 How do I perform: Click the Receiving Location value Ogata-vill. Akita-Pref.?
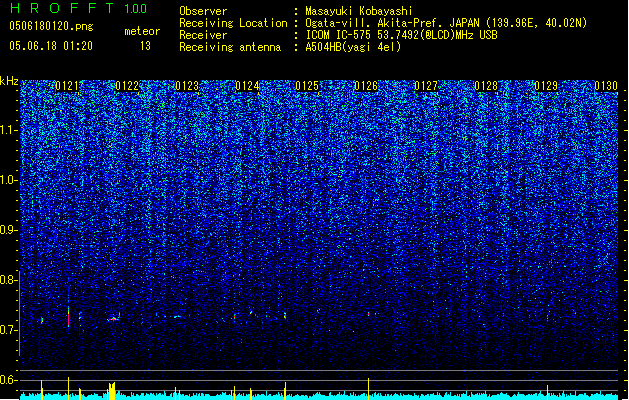pyautogui.click(x=375, y=23)
